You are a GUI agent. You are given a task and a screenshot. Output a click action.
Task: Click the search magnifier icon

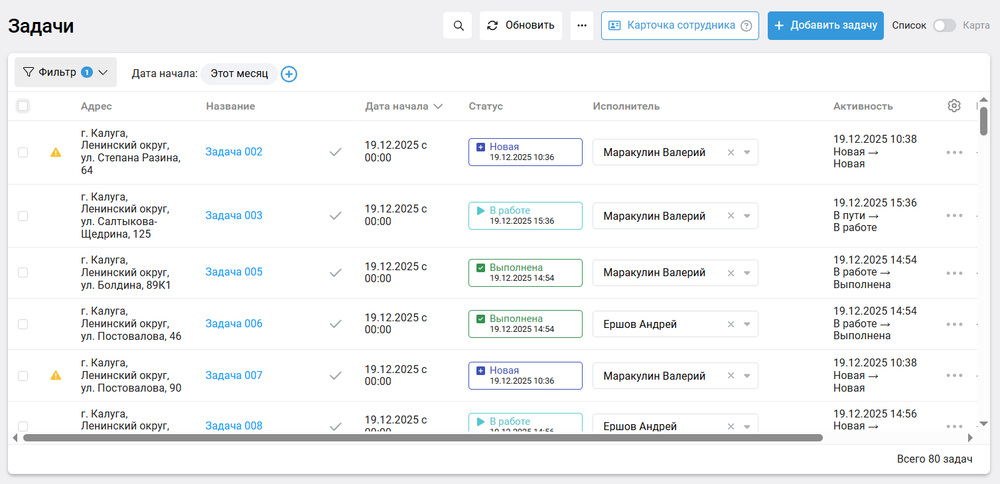pyautogui.click(x=458, y=25)
